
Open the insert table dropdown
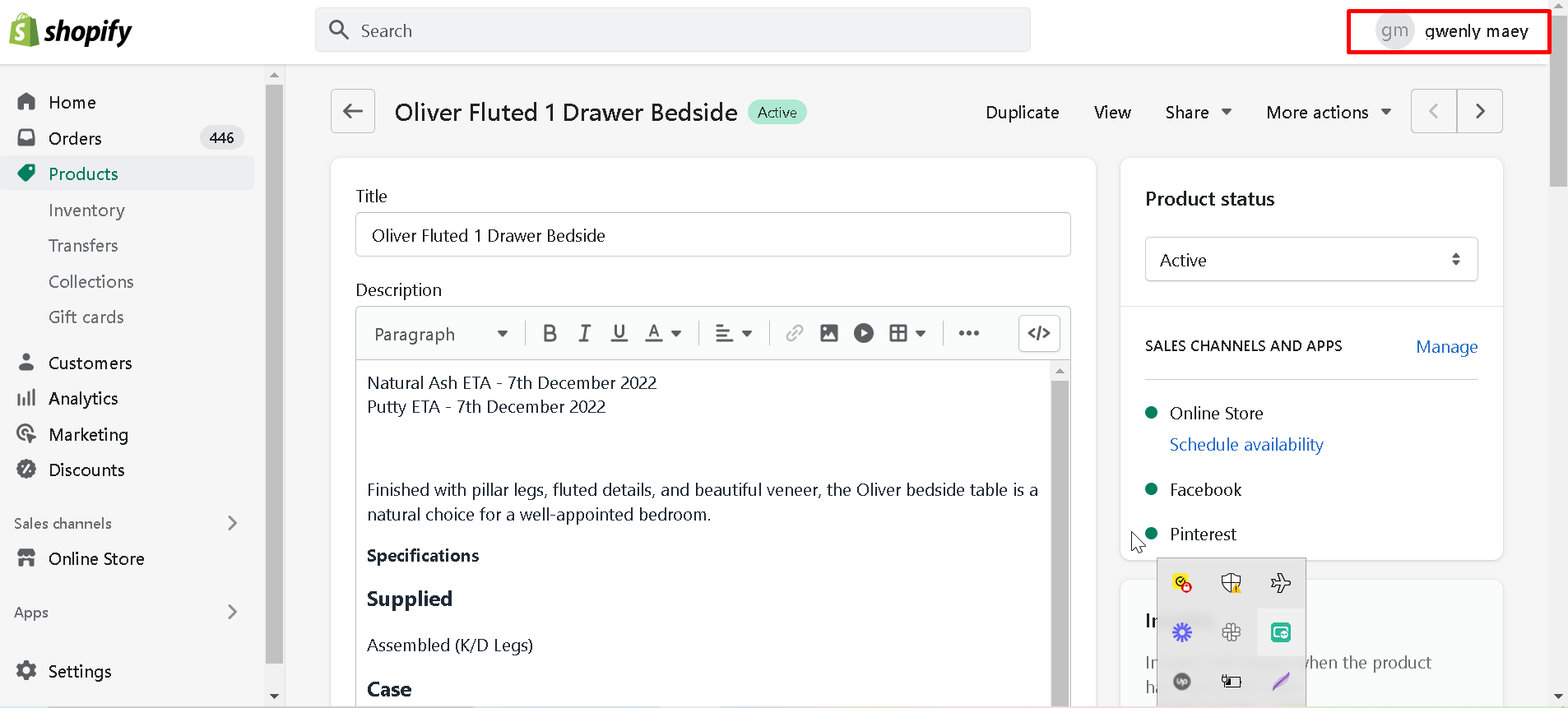coord(907,333)
